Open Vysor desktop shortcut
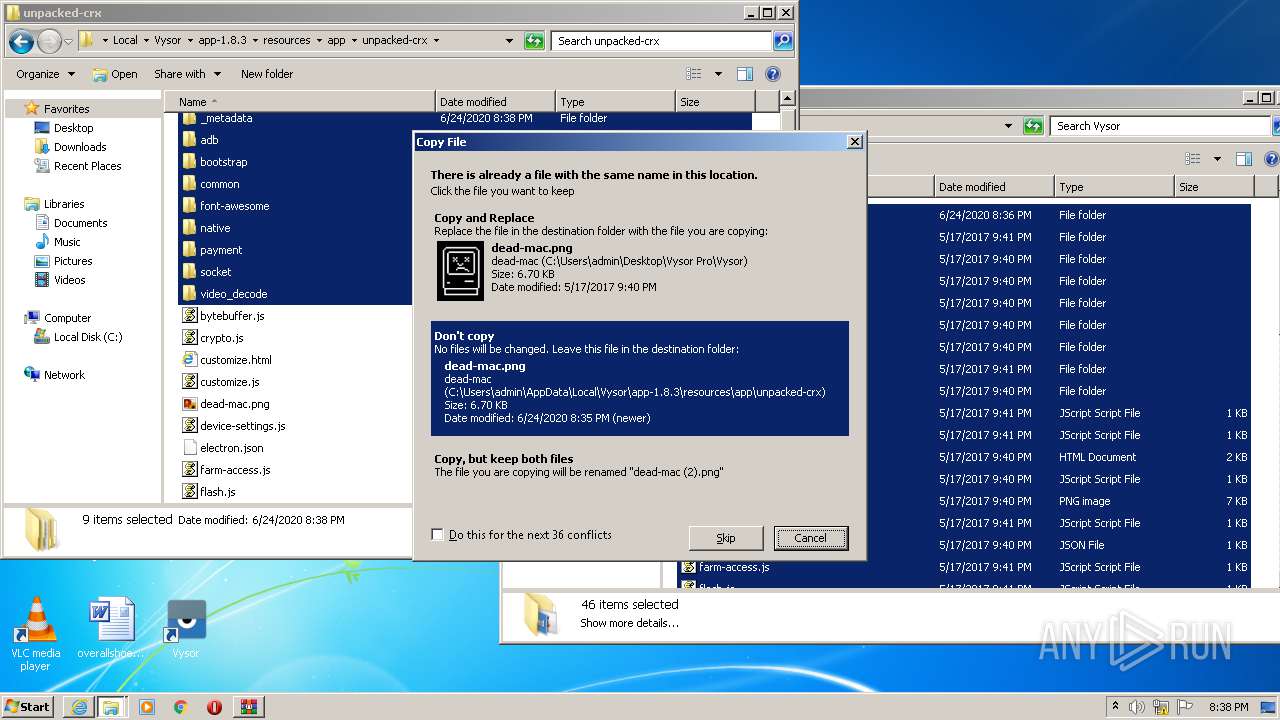The height and width of the screenshot is (720, 1280). click(x=186, y=629)
